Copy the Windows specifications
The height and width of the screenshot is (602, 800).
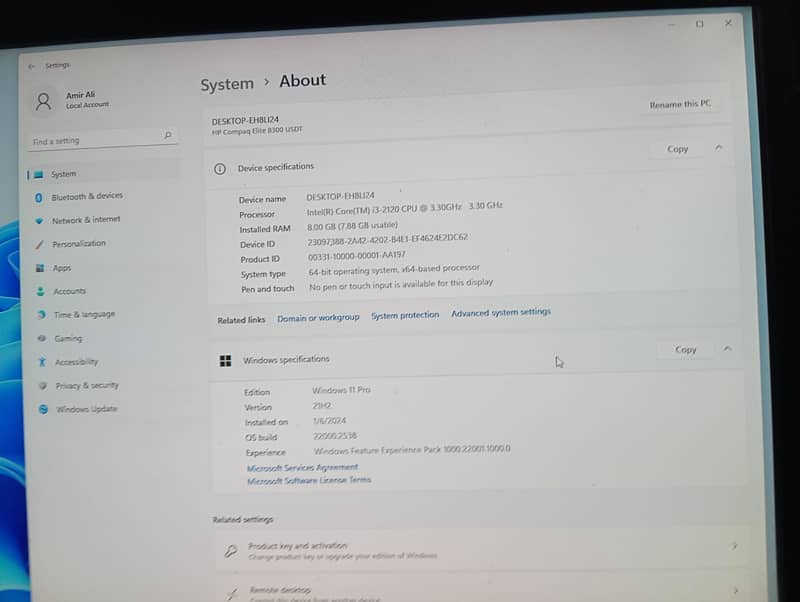click(686, 350)
